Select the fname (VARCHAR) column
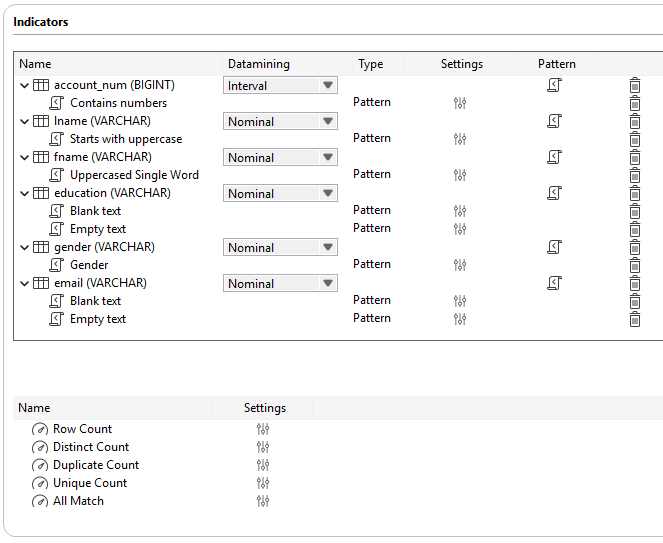This screenshot has height=543, width=663. tap(102, 158)
